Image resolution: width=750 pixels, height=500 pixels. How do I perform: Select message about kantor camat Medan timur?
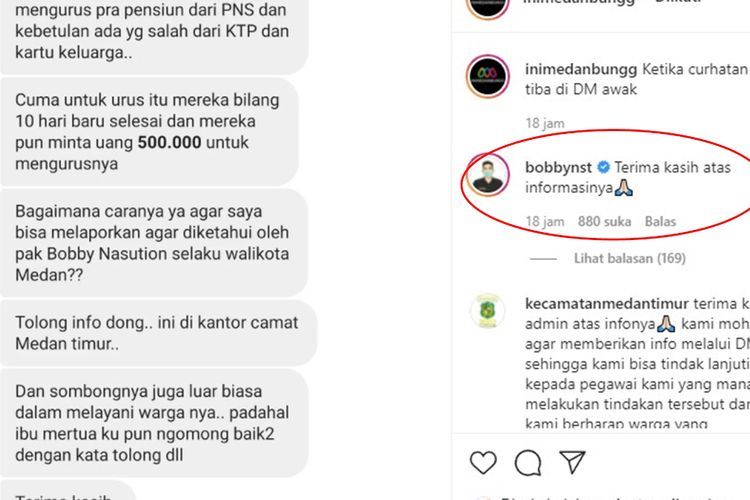pos(158,333)
